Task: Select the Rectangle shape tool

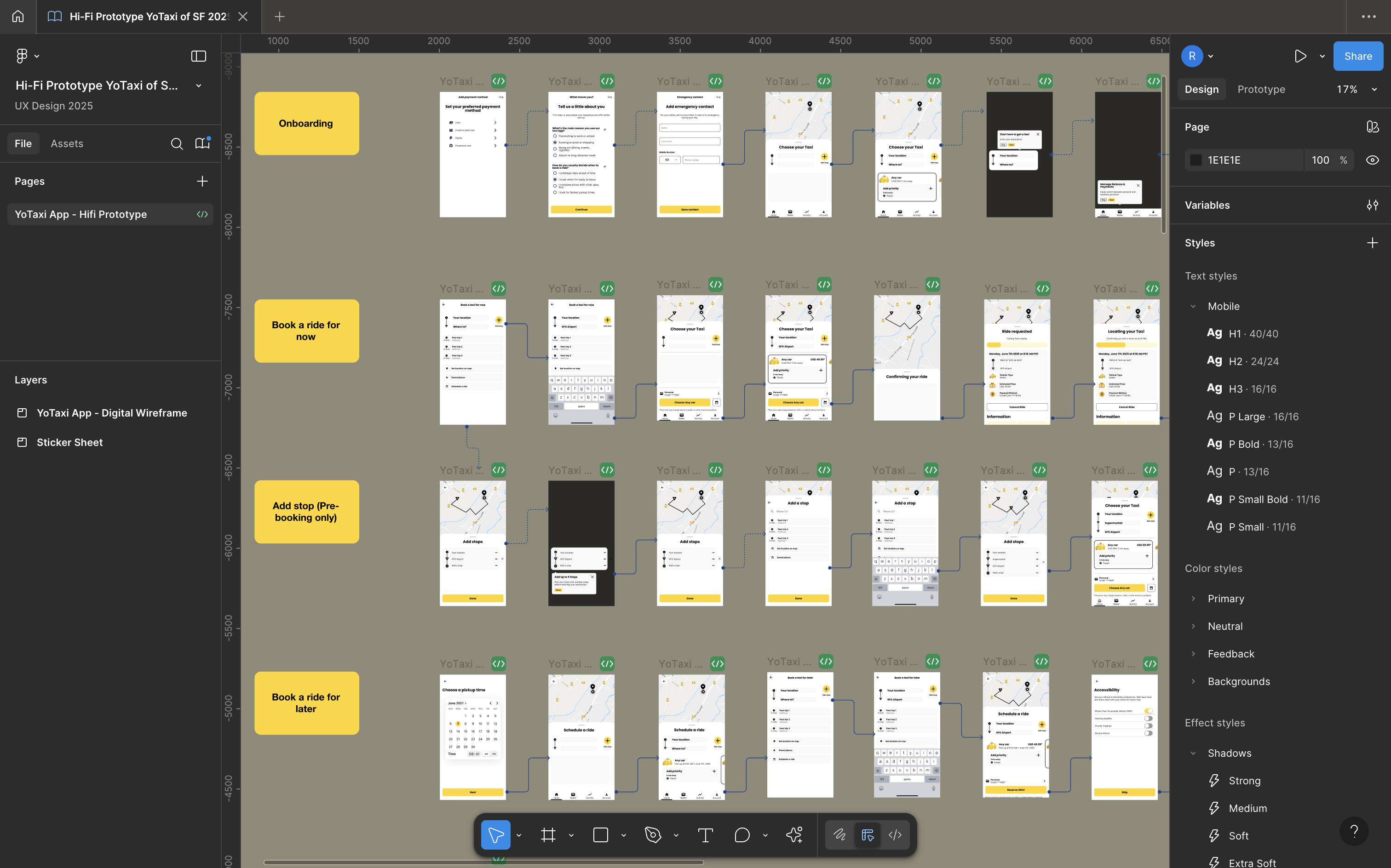Action: click(600, 835)
